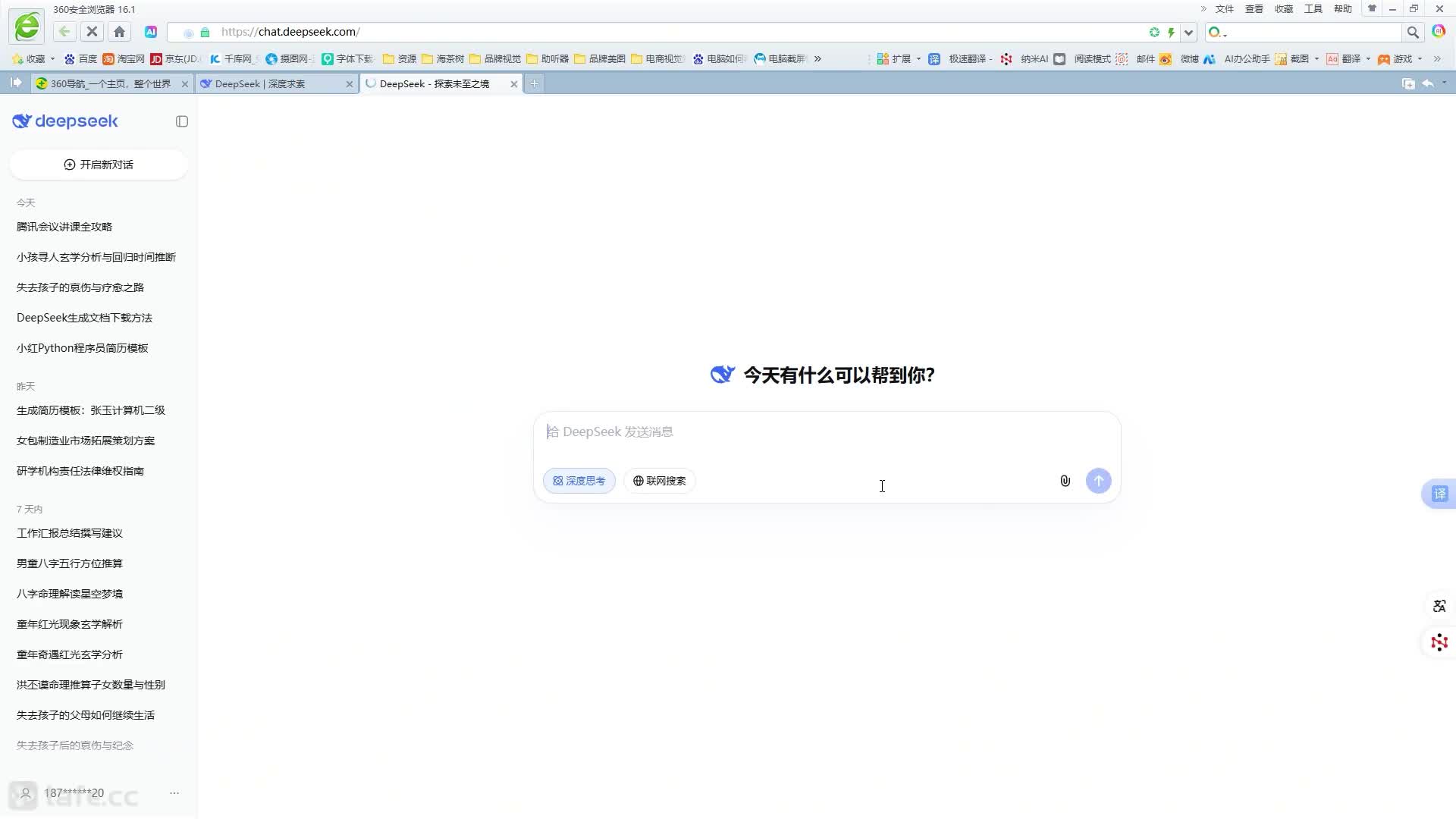Click the deepseek logo in sidebar
This screenshot has height=819, width=1456.
(x=65, y=121)
